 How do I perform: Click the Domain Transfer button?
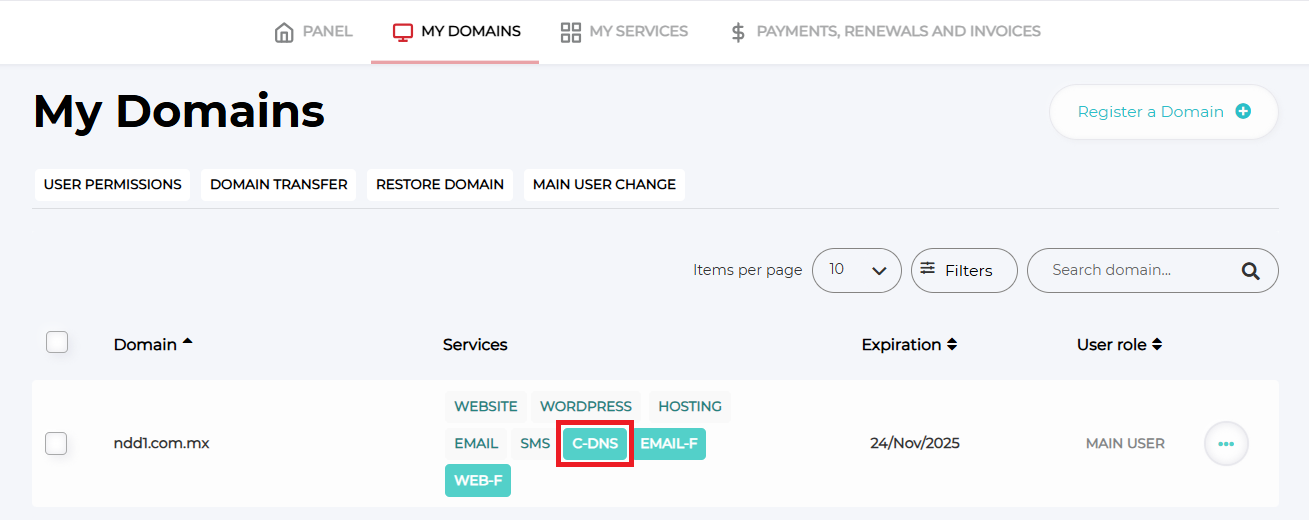[278, 184]
